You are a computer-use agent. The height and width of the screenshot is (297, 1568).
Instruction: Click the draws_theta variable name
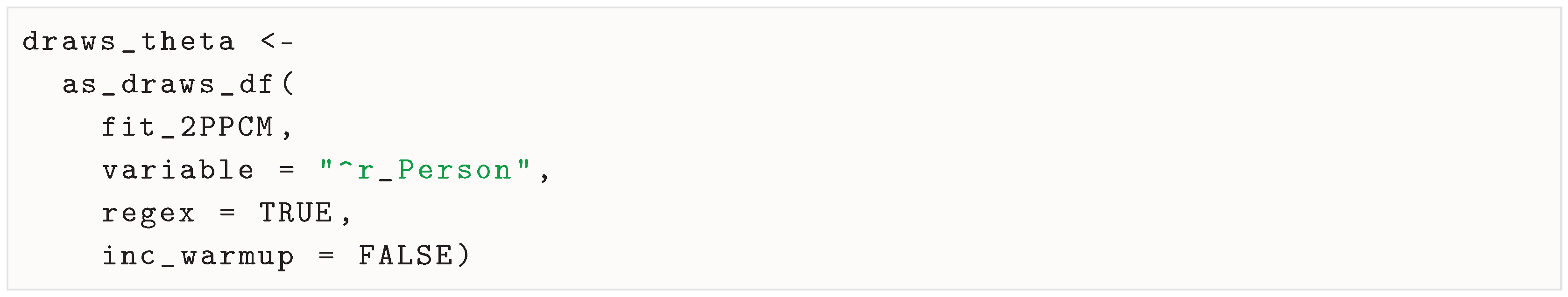[128, 42]
